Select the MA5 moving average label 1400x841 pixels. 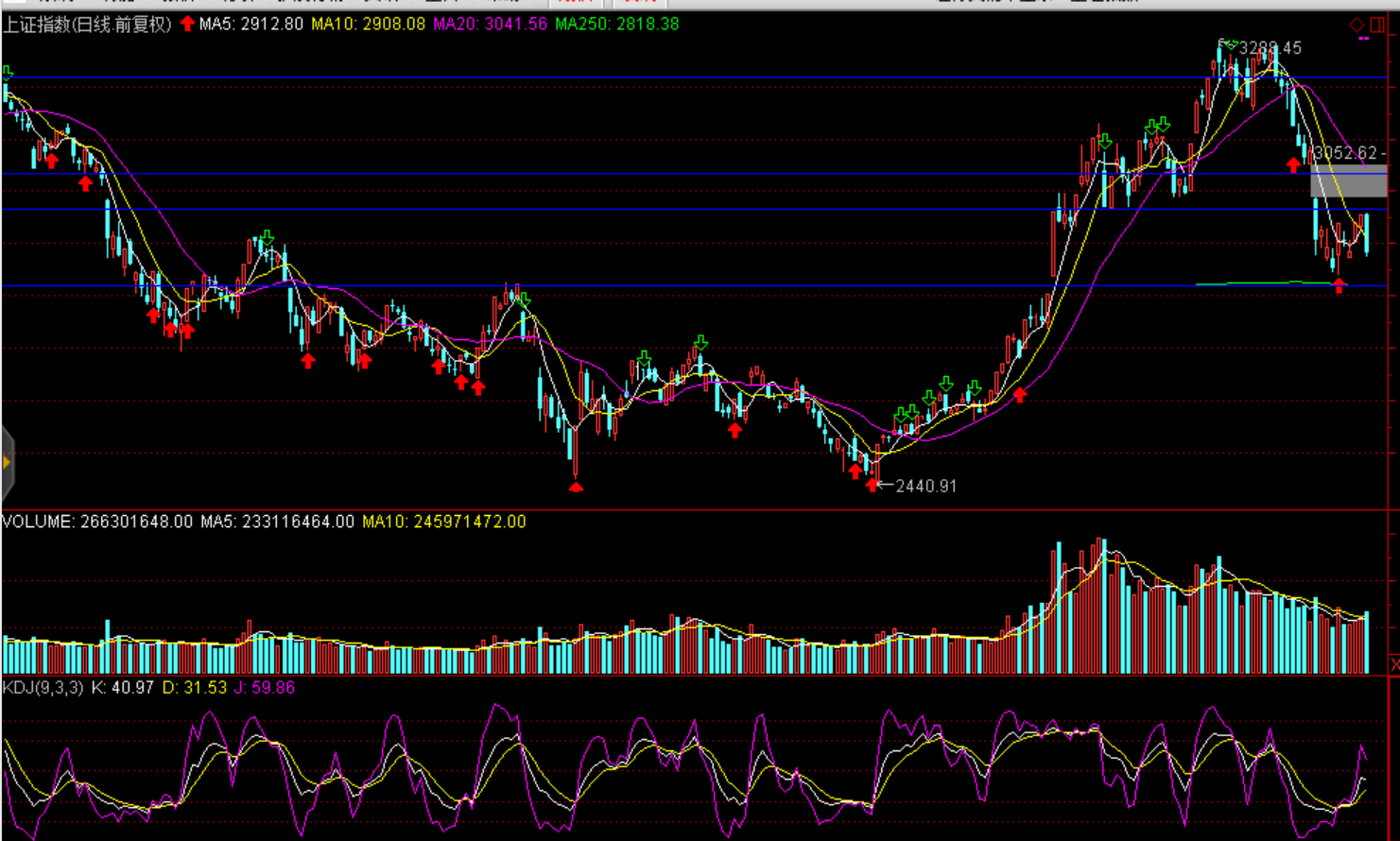tap(251, 25)
